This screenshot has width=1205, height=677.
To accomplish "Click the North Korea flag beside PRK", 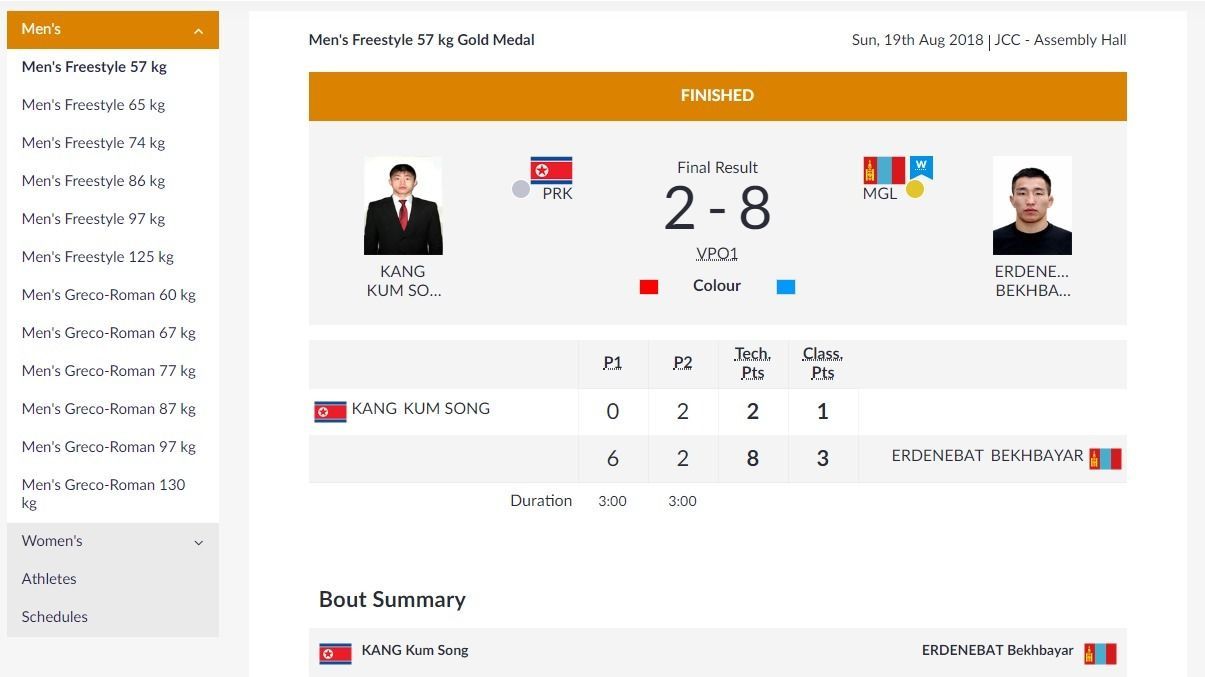I will pos(551,170).
